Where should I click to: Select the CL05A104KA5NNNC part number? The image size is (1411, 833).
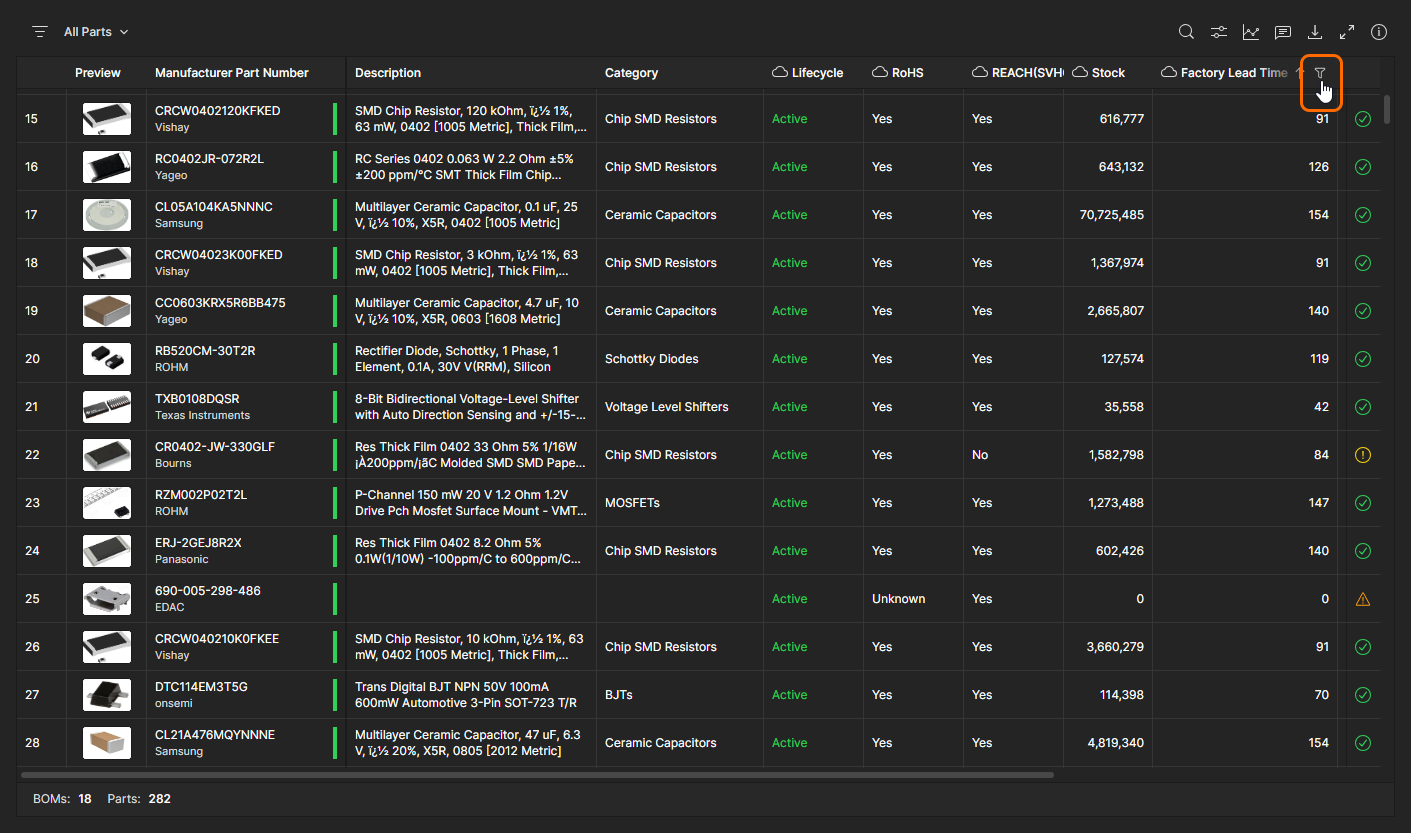pyautogui.click(x=214, y=207)
